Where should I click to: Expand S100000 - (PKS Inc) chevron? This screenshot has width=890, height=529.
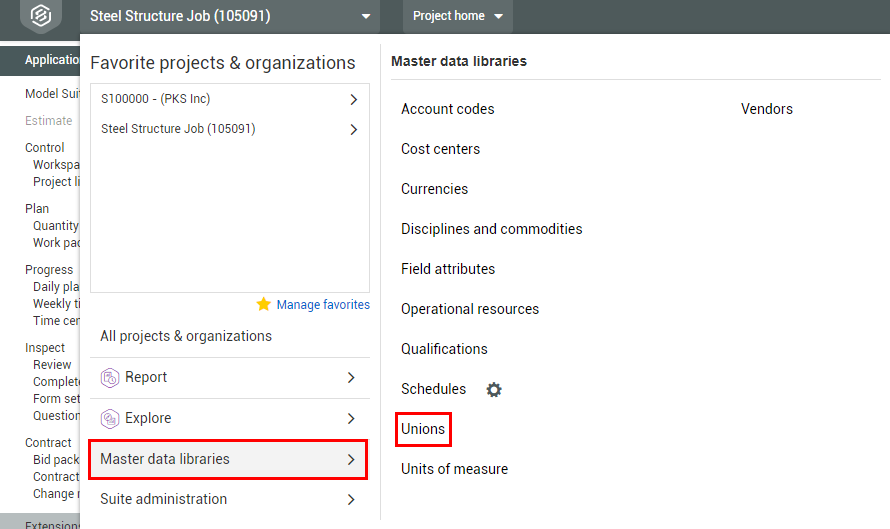tap(353, 99)
